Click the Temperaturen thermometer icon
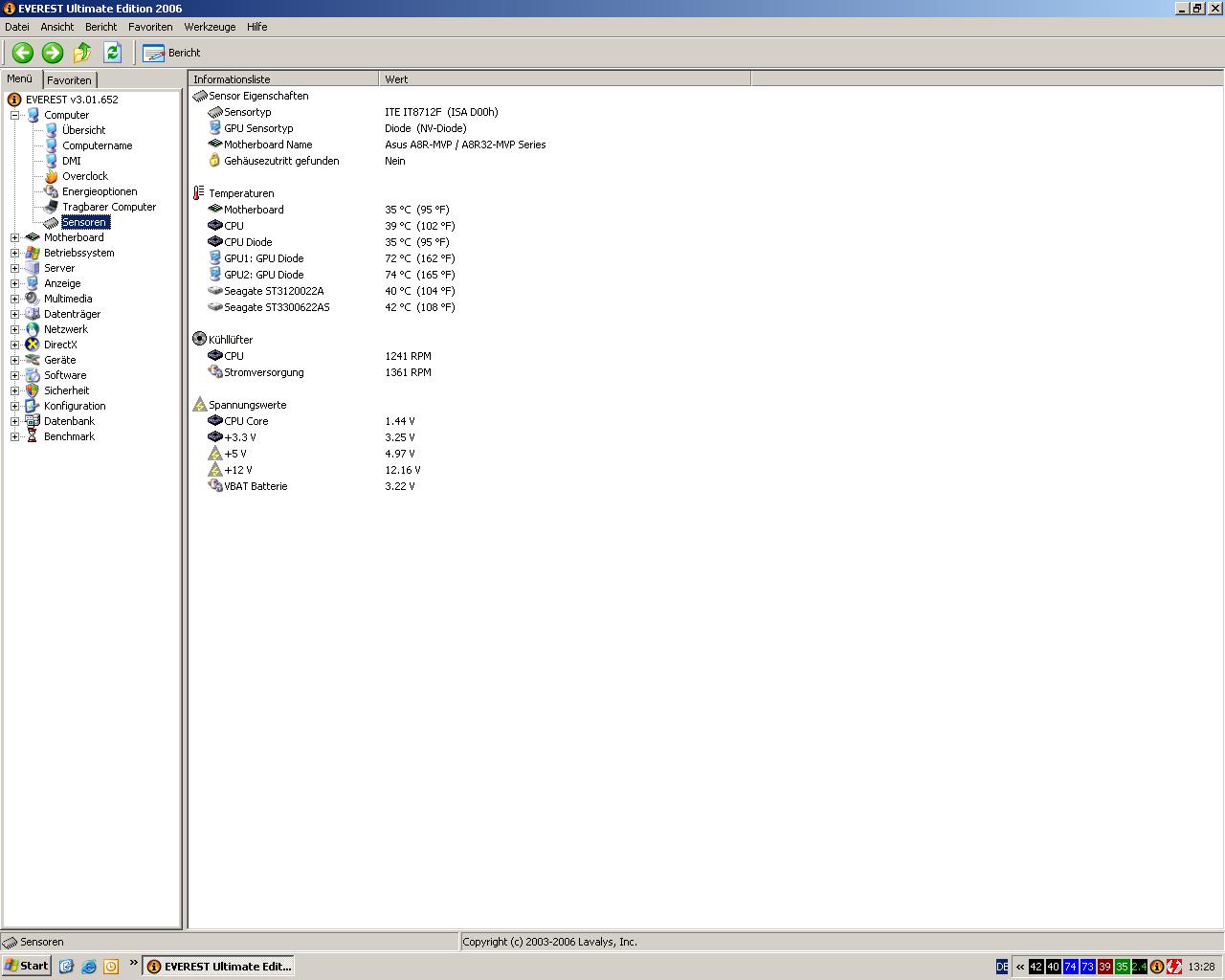Image resolution: width=1225 pixels, height=980 pixels. click(199, 193)
